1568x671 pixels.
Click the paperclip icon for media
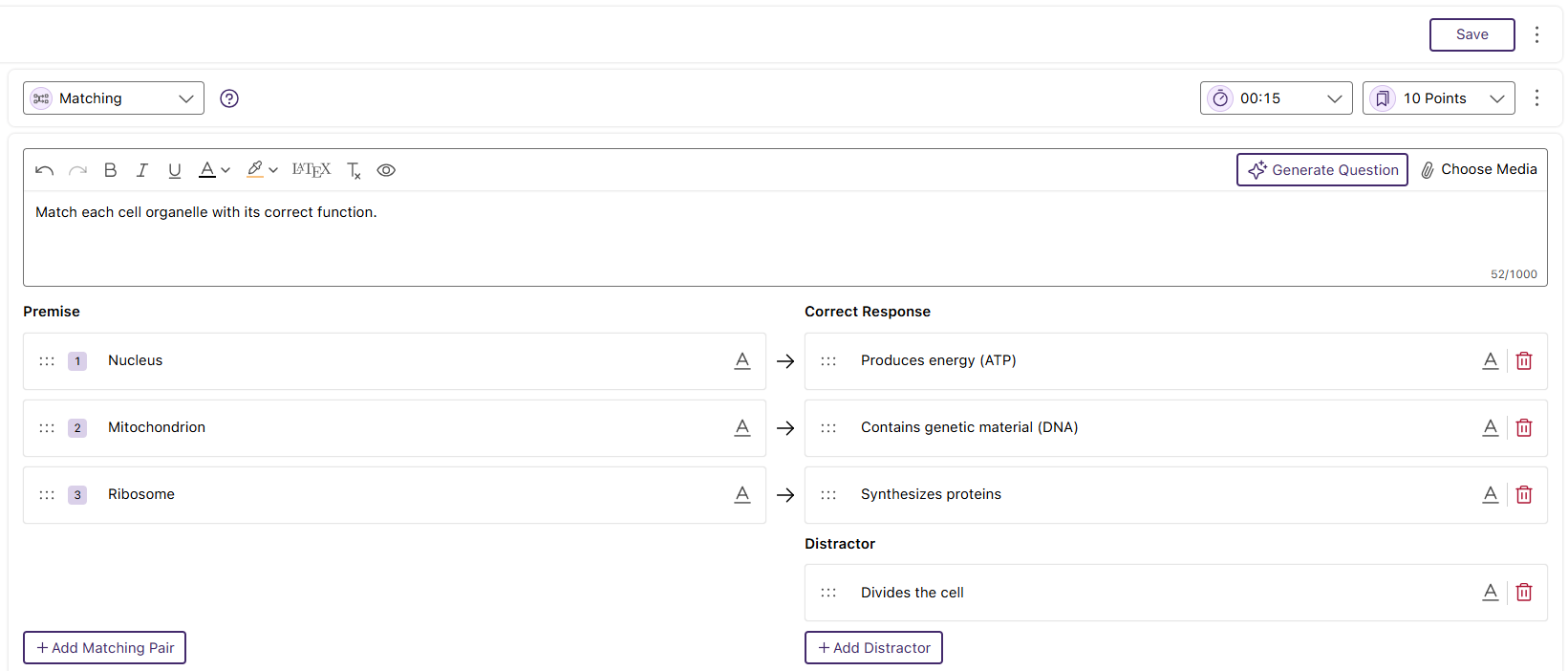(x=1428, y=170)
